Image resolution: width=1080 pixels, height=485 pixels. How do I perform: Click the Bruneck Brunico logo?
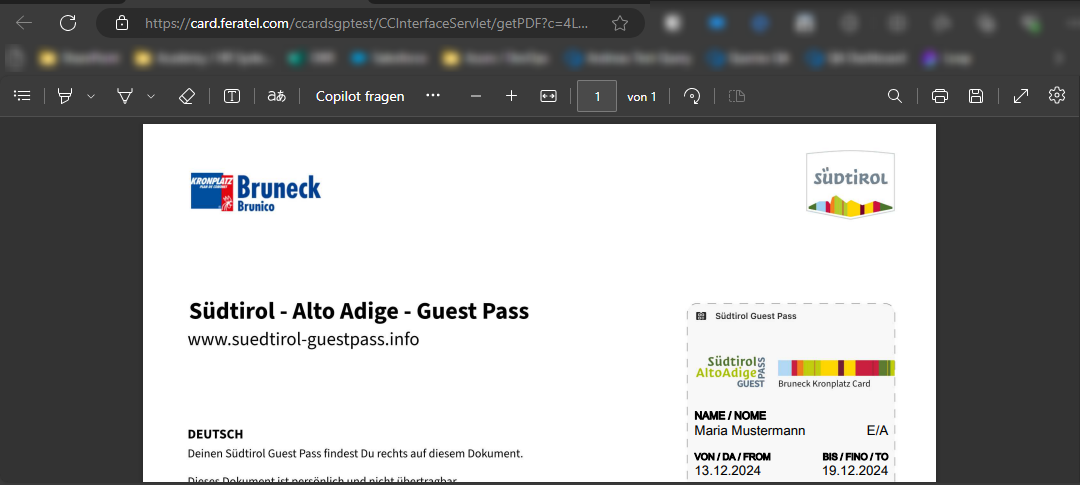point(256,192)
